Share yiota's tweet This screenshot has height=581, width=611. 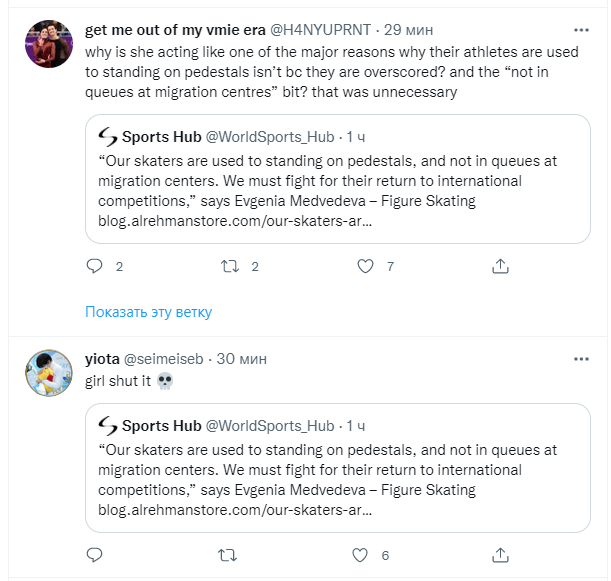pos(500,554)
